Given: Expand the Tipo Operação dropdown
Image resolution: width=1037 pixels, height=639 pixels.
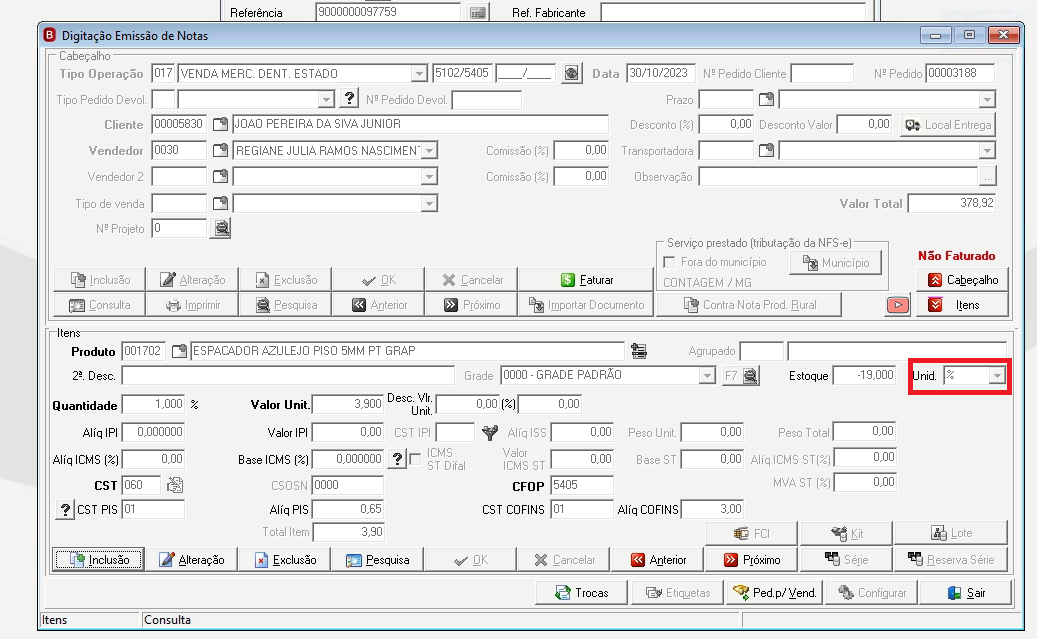Looking at the screenshot, I should click(419, 73).
